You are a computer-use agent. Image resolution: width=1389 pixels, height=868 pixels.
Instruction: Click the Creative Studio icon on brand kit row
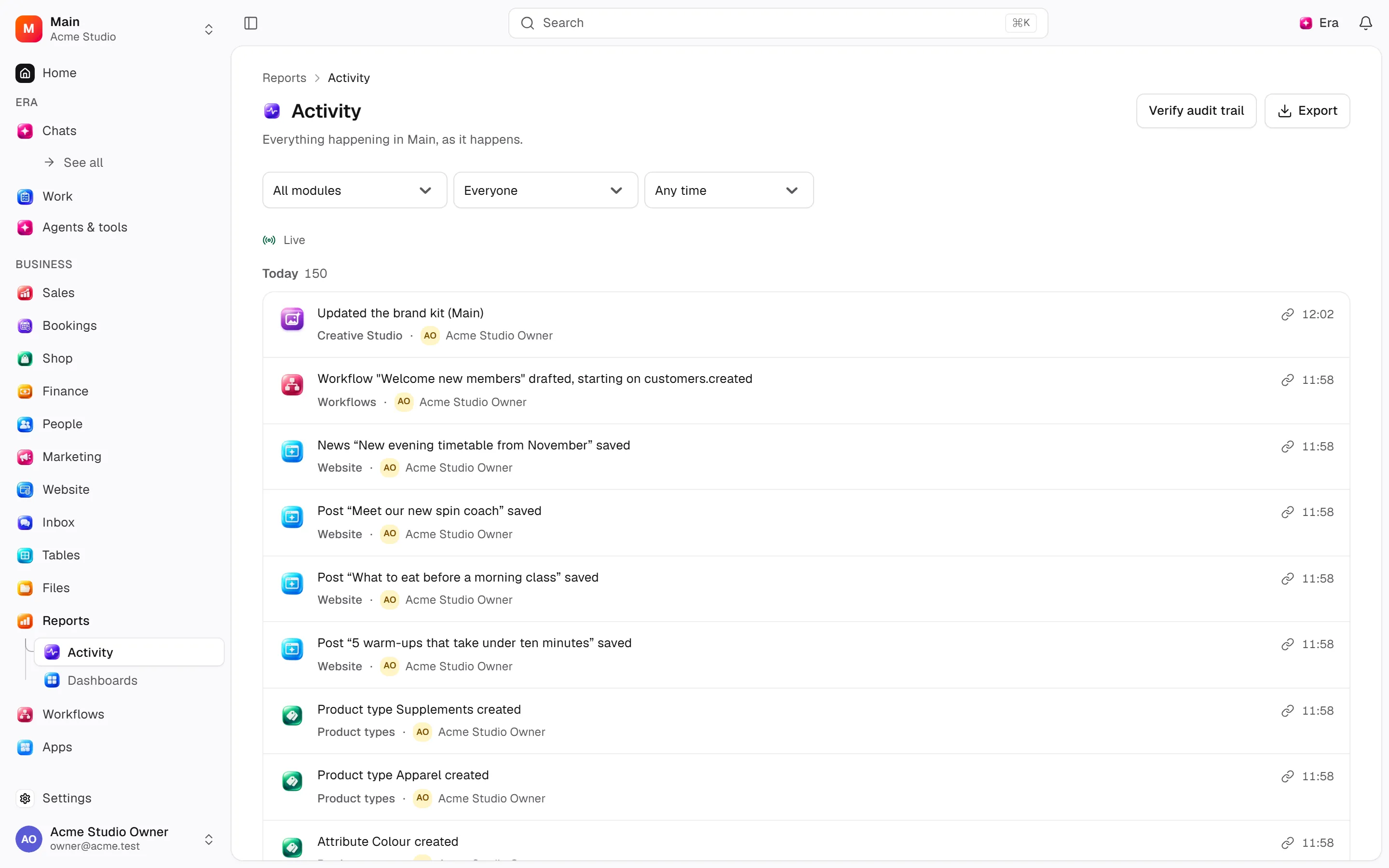[292, 319]
